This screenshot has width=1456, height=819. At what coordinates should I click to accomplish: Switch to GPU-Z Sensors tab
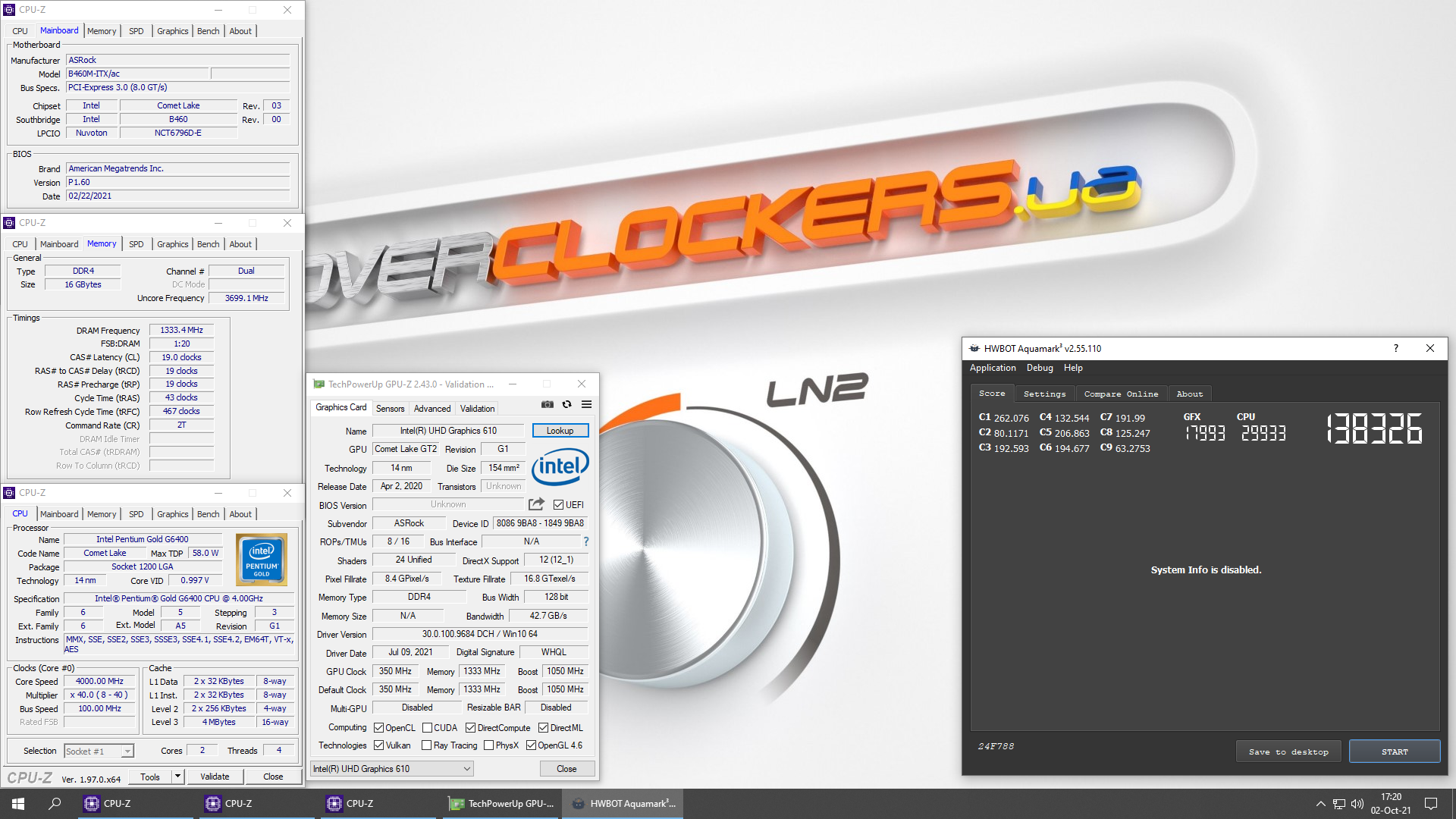pyautogui.click(x=391, y=409)
